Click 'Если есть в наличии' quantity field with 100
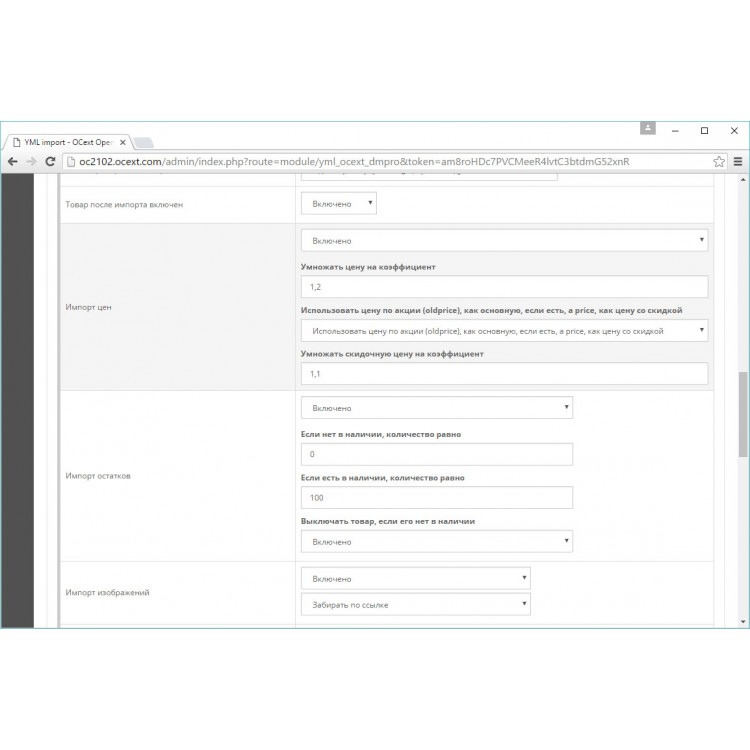 437,497
